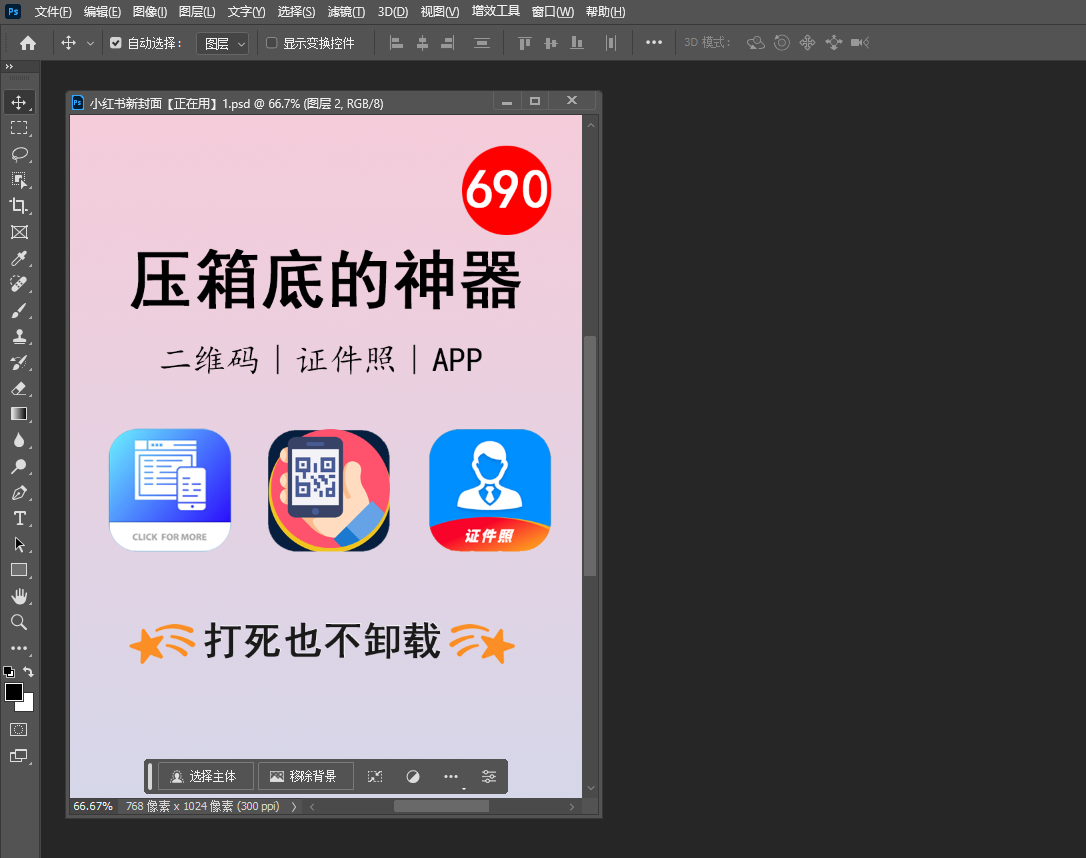Toggle the 自动选择 checkbox

116,43
